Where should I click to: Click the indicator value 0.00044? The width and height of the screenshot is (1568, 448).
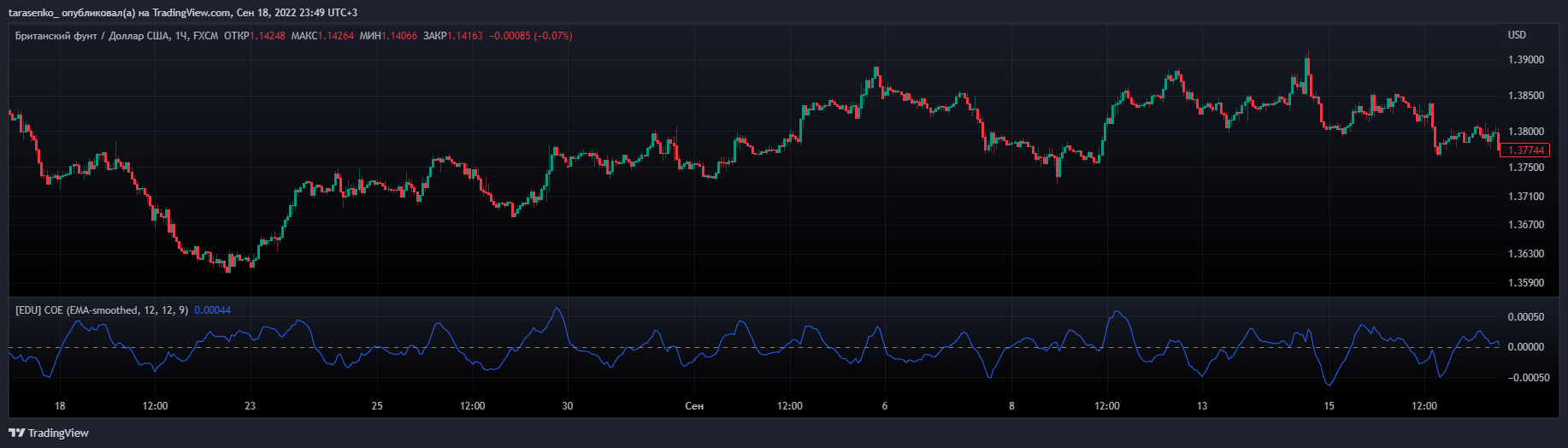click(x=213, y=310)
